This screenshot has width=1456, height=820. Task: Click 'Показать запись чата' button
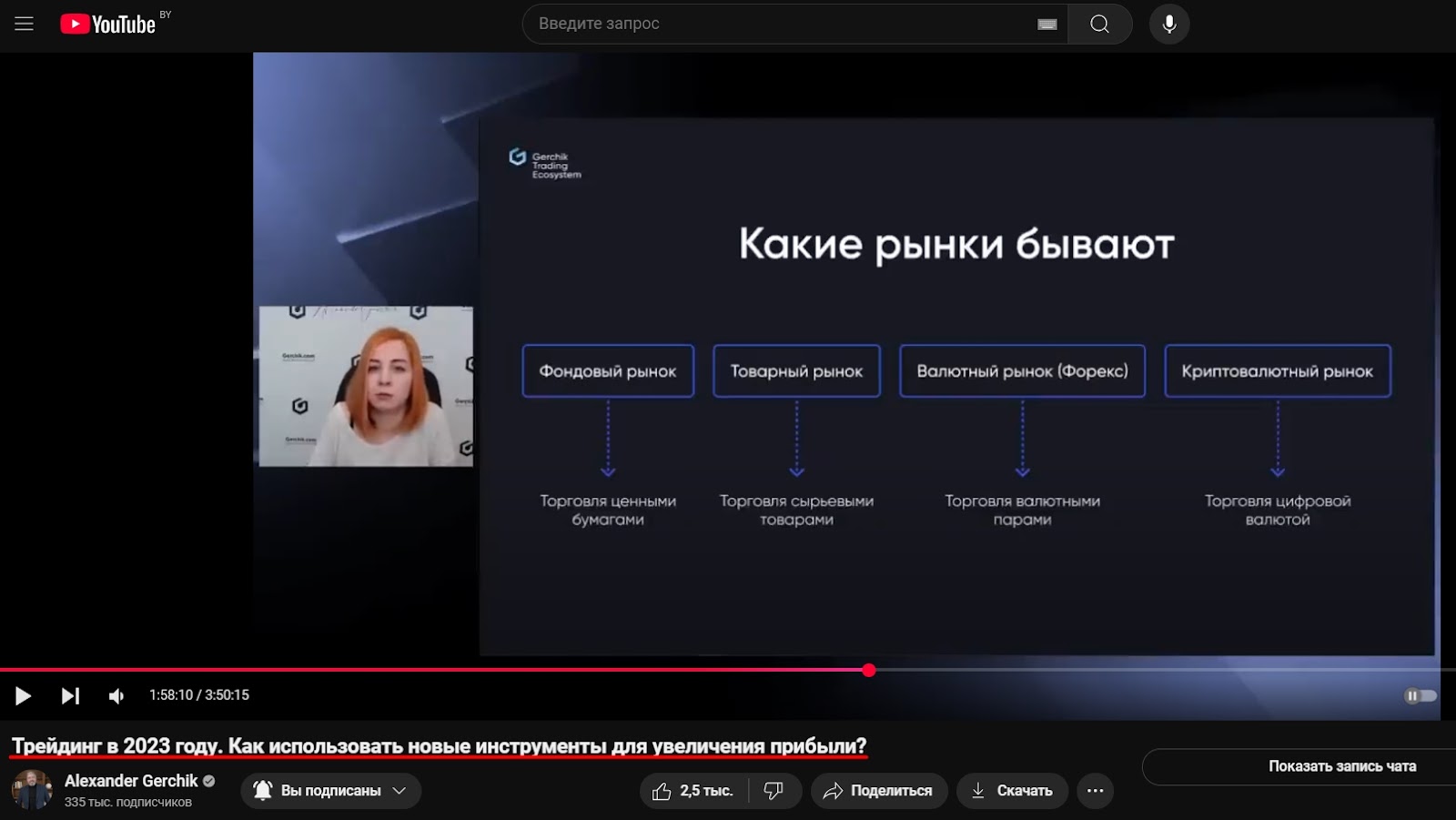coord(1299,766)
